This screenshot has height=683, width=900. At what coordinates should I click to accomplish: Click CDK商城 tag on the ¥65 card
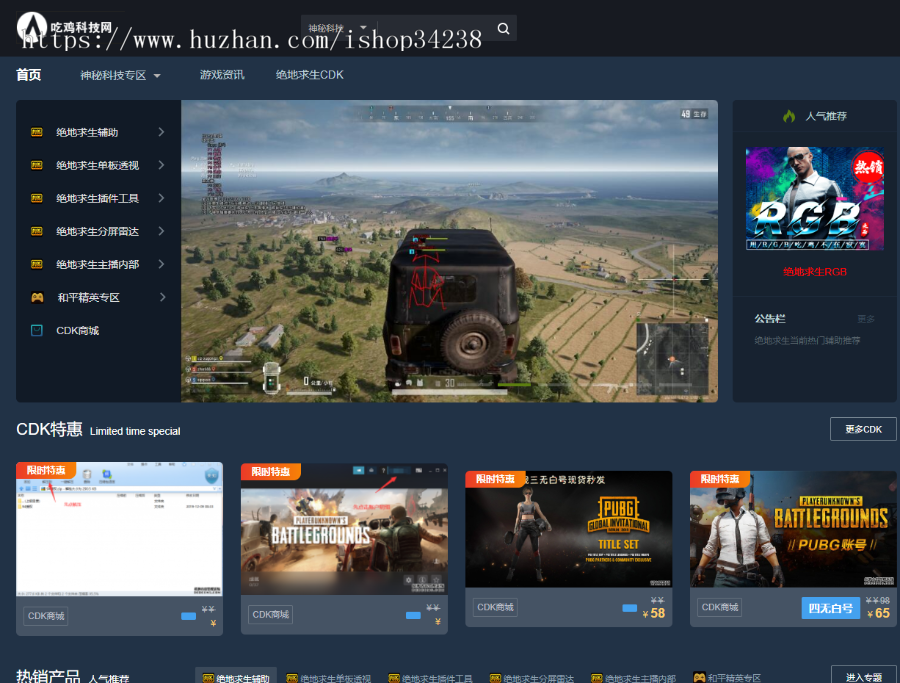[x=720, y=607]
